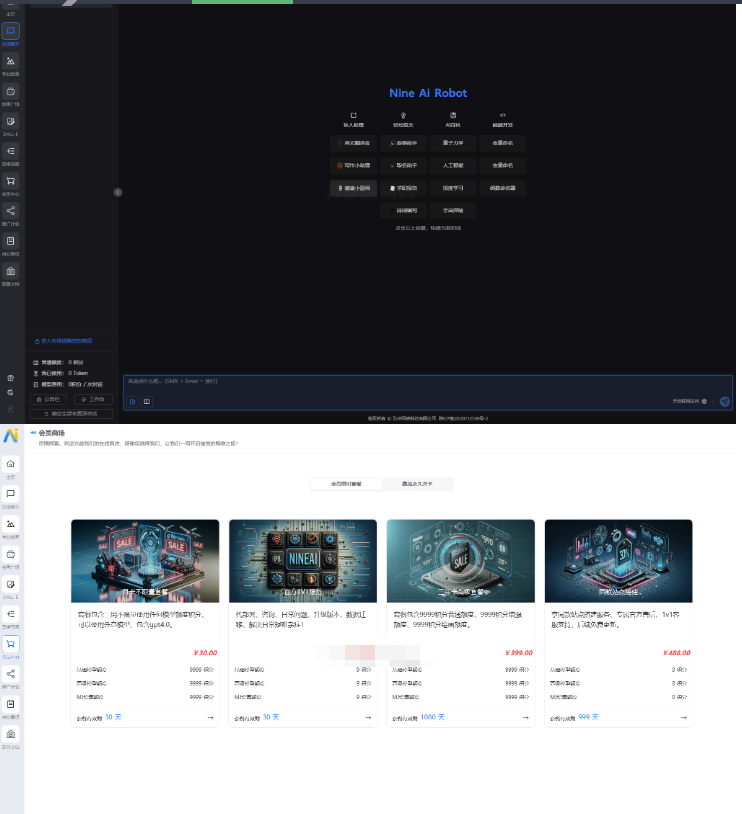Click the gift icon at sidebar bottom
Image resolution: width=742 pixels, height=814 pixels.
[10, 378]
